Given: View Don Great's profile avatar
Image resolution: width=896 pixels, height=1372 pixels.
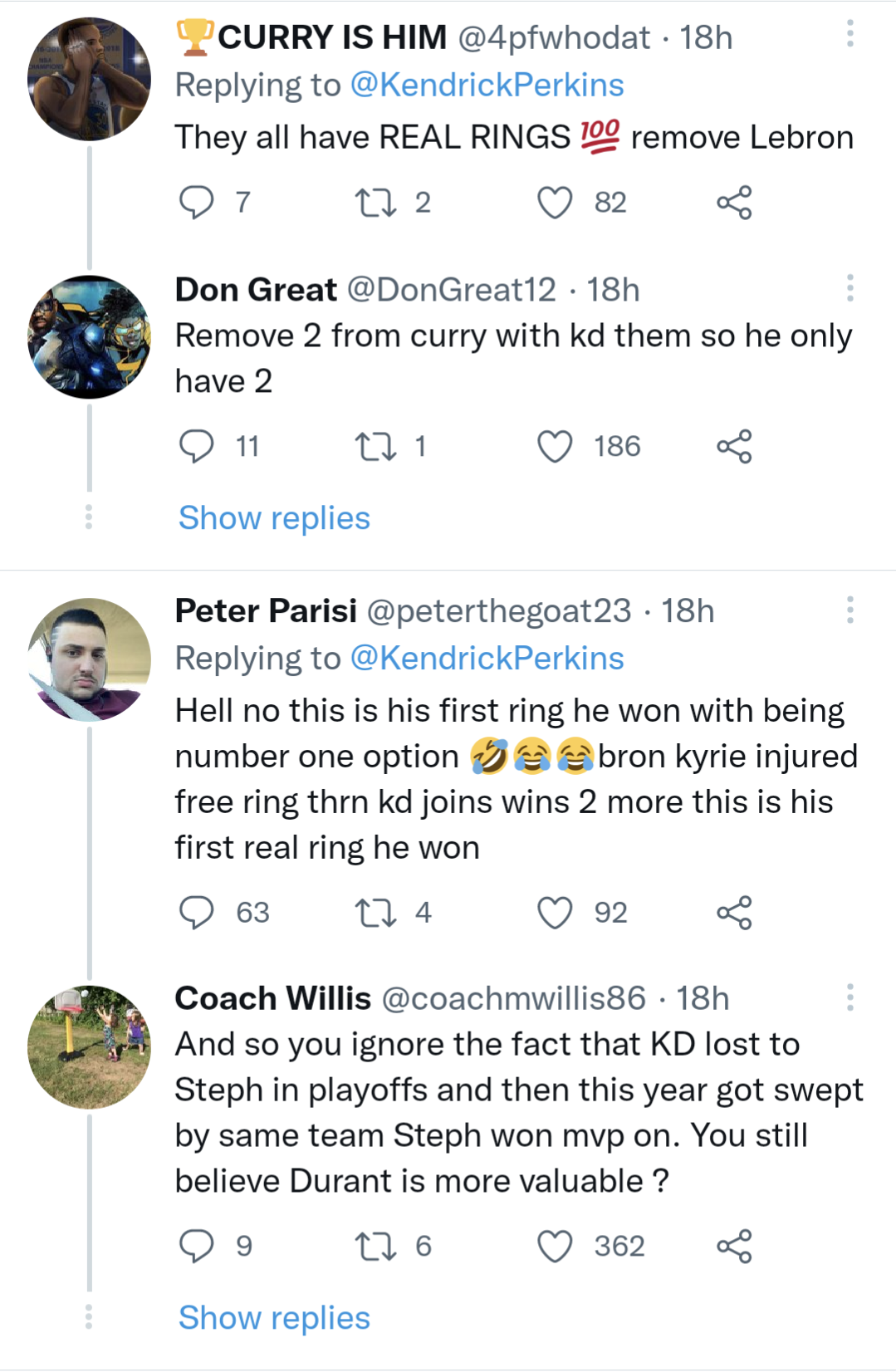Looking at the screenshot, I should pos(89,337).
